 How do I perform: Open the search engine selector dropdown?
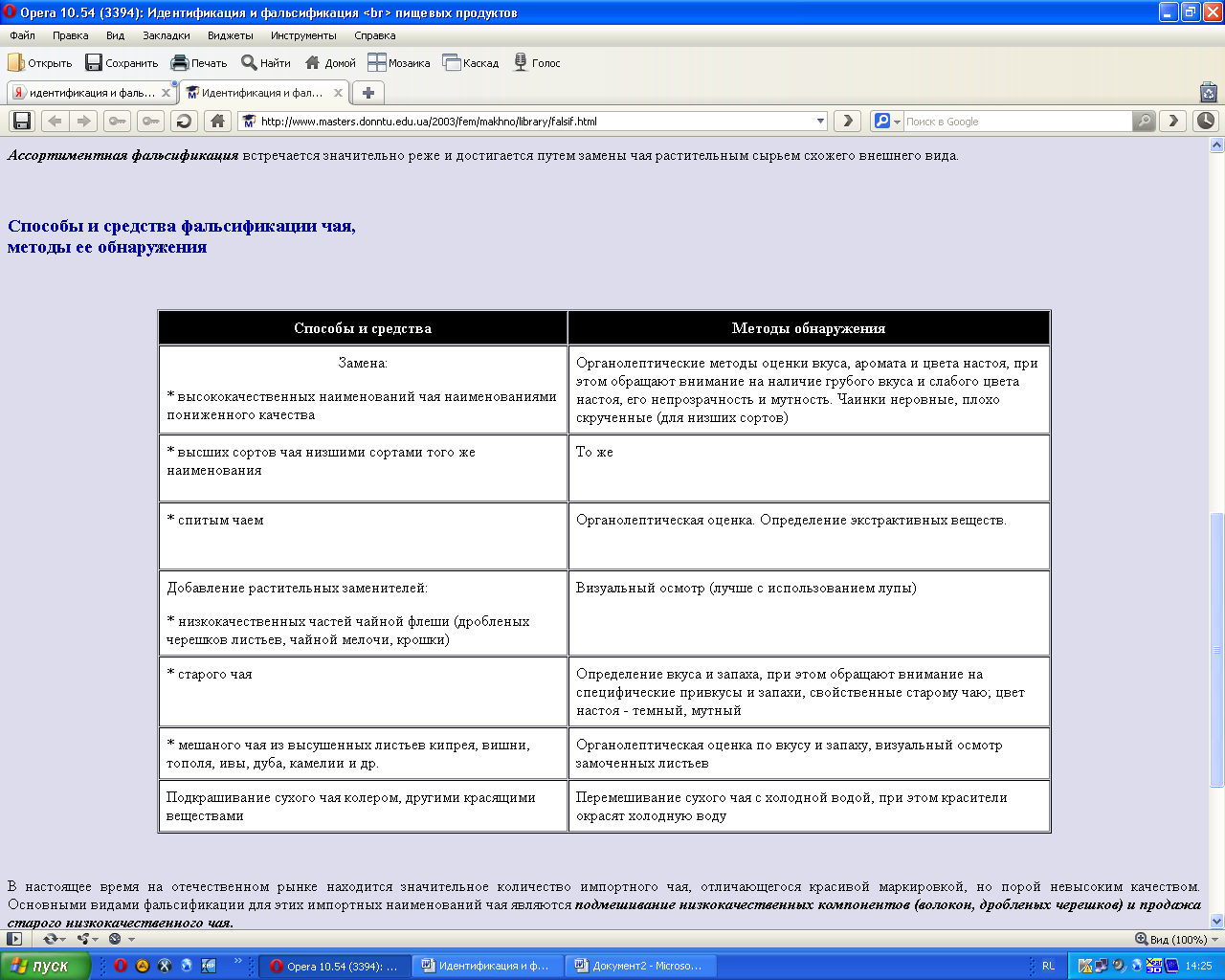(x=887, y=122)
